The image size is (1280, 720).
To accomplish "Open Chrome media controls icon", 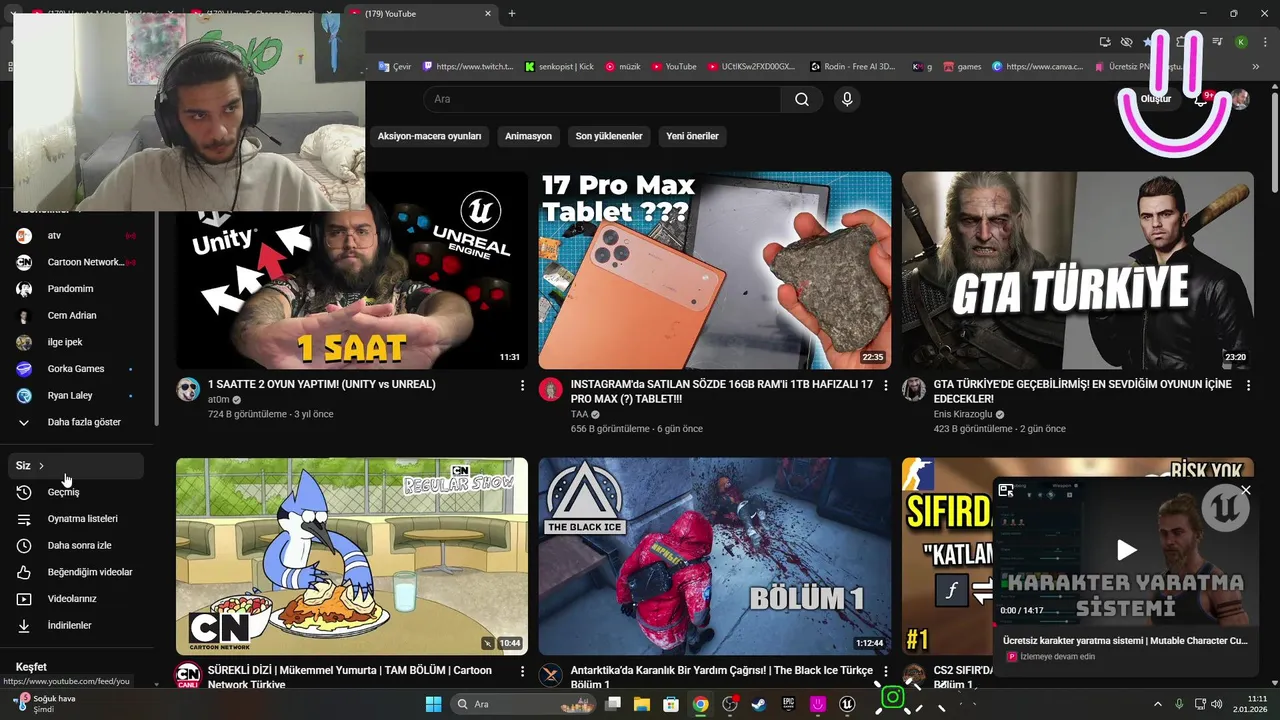I will (x=1218, y=42).
